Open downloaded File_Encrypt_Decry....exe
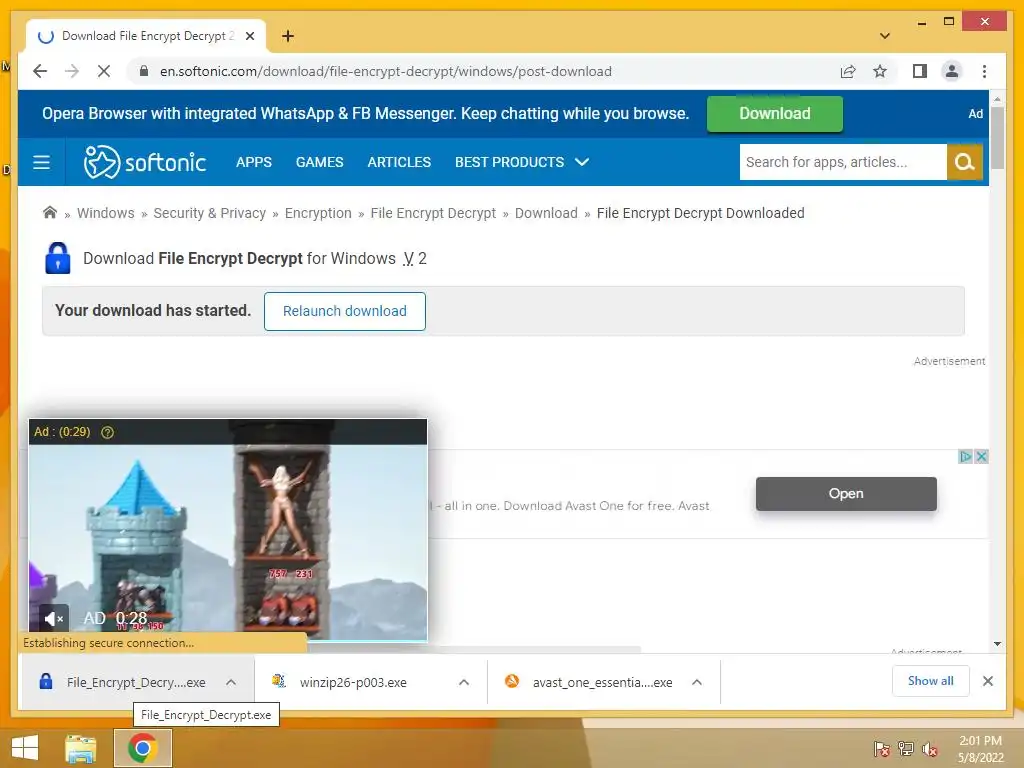Screen dimensions: 1024x768 click(x=123, y=682)
